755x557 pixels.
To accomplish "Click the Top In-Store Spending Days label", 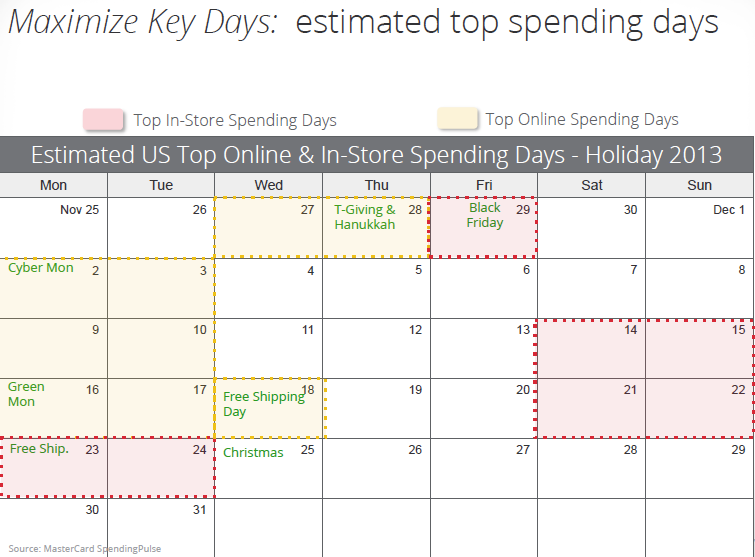I will 235,120.
